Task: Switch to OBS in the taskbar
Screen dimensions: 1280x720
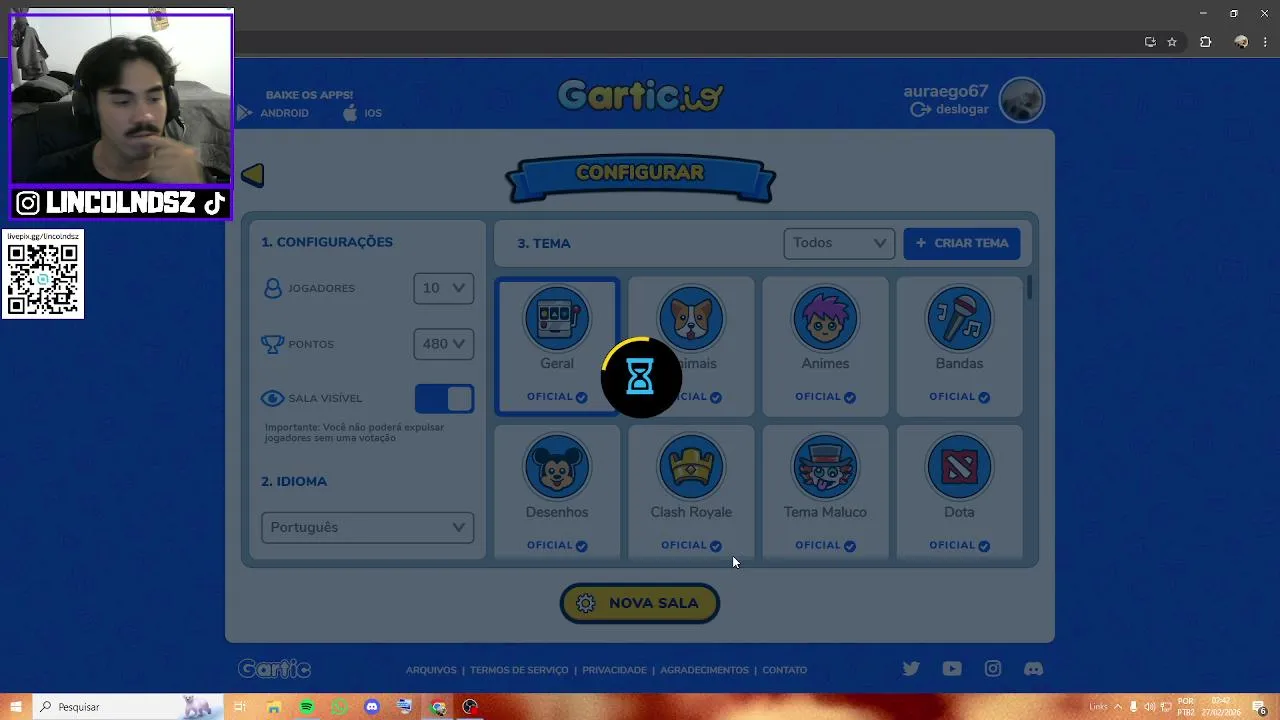Action: click(x=470, y=707)
